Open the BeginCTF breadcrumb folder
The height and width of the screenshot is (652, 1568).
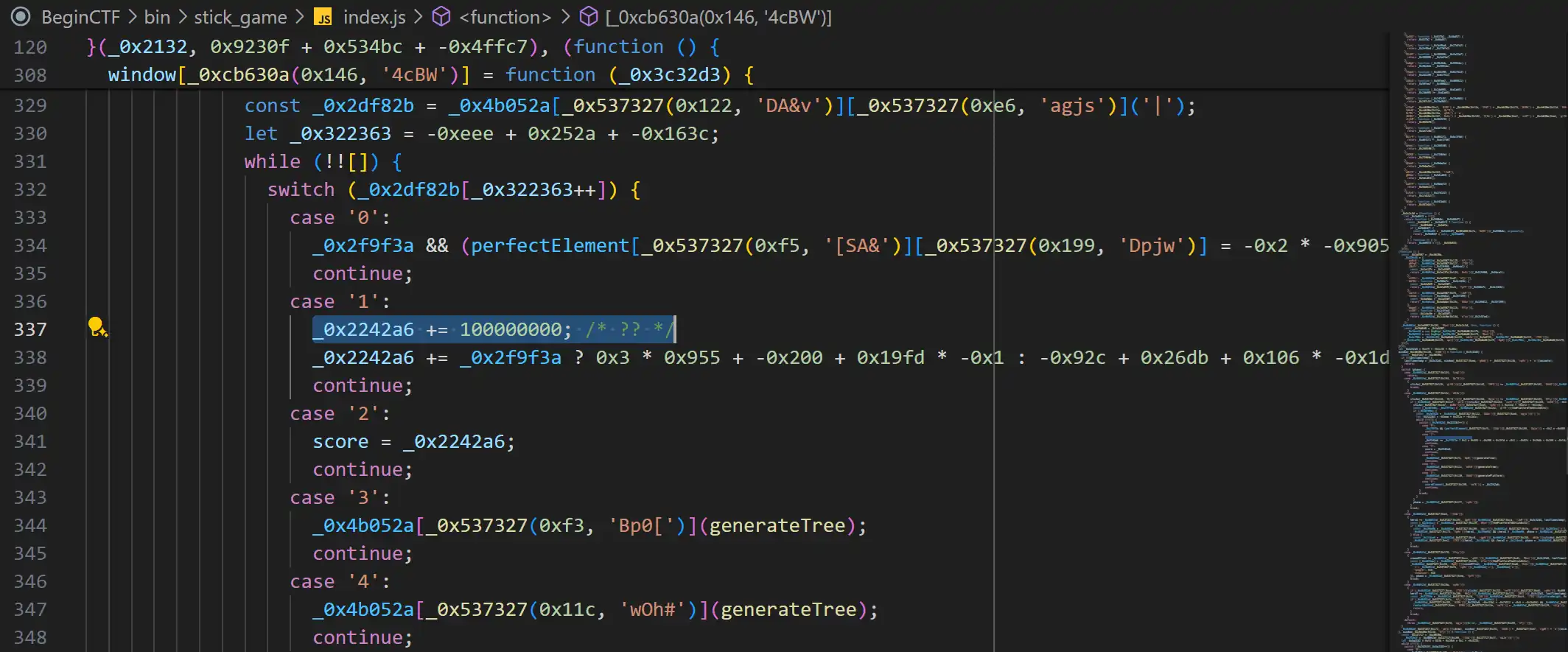pos(80,17)
